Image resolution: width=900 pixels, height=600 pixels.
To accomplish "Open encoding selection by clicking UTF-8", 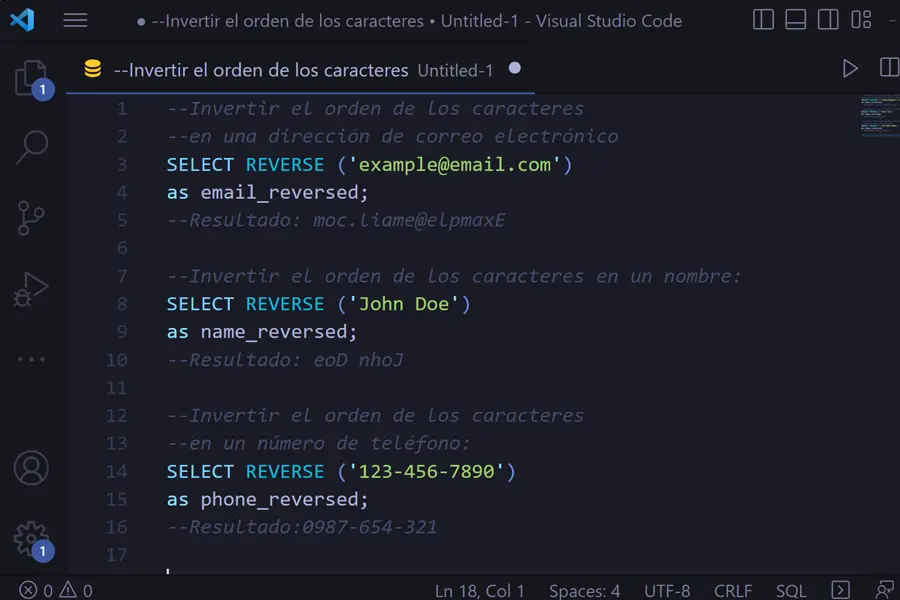I will click(667, 590).
